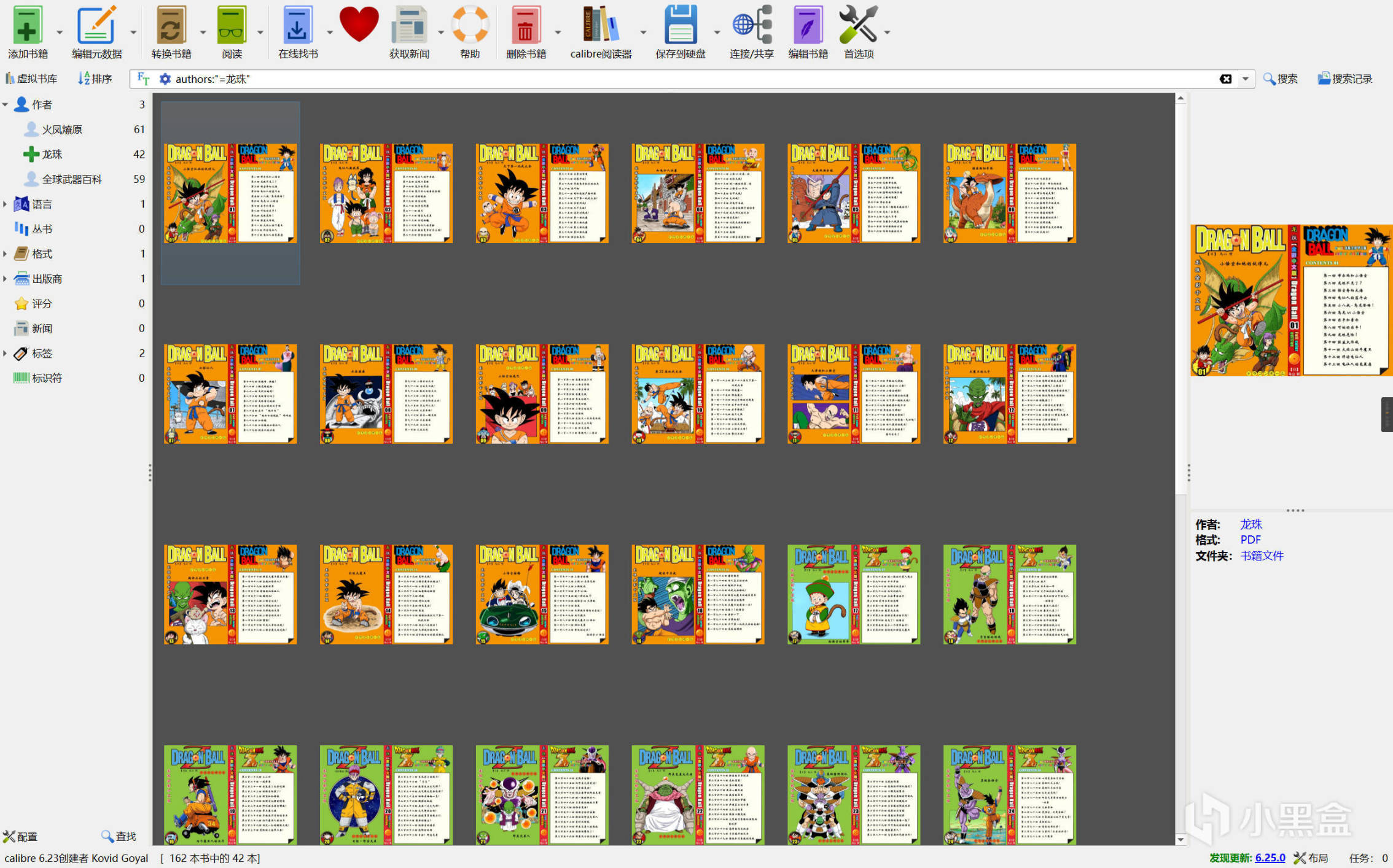The image size is (1393, 868).
Task: Toggle the full-text search FT icon
Action: [143, 79]
